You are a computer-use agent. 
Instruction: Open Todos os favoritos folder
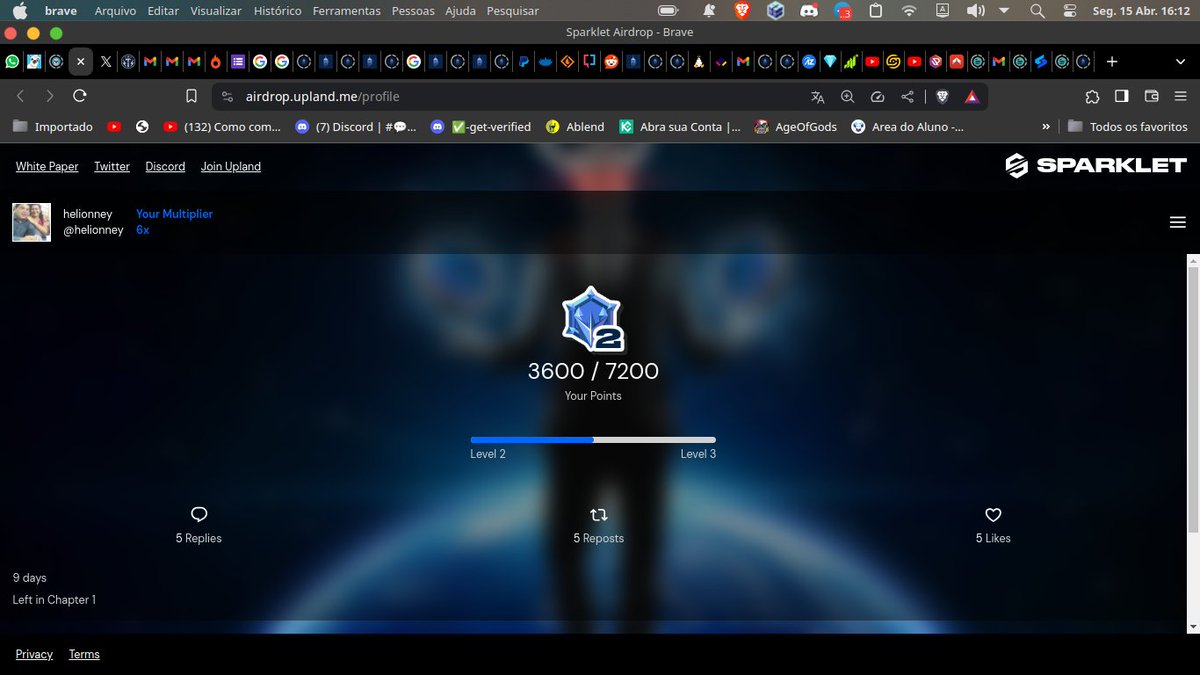coord(1128,127)
